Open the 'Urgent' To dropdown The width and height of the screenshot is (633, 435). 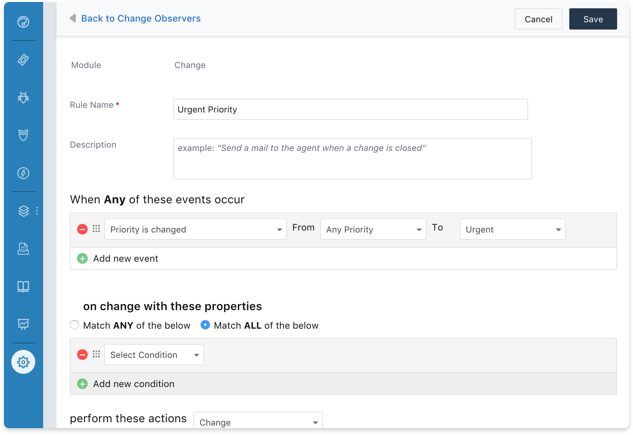pyautogui.click(x=512, y=229)
